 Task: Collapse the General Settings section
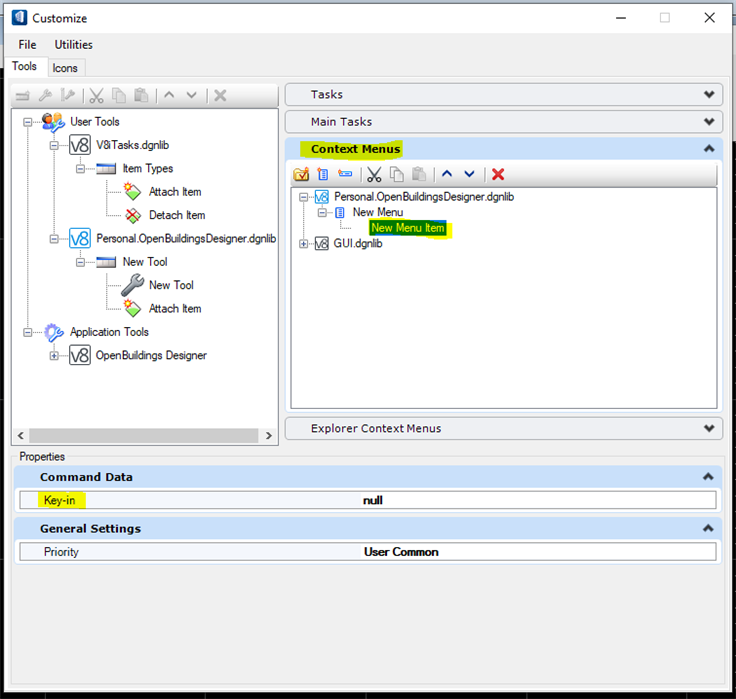pyautogui.click(x=708, y=529)
